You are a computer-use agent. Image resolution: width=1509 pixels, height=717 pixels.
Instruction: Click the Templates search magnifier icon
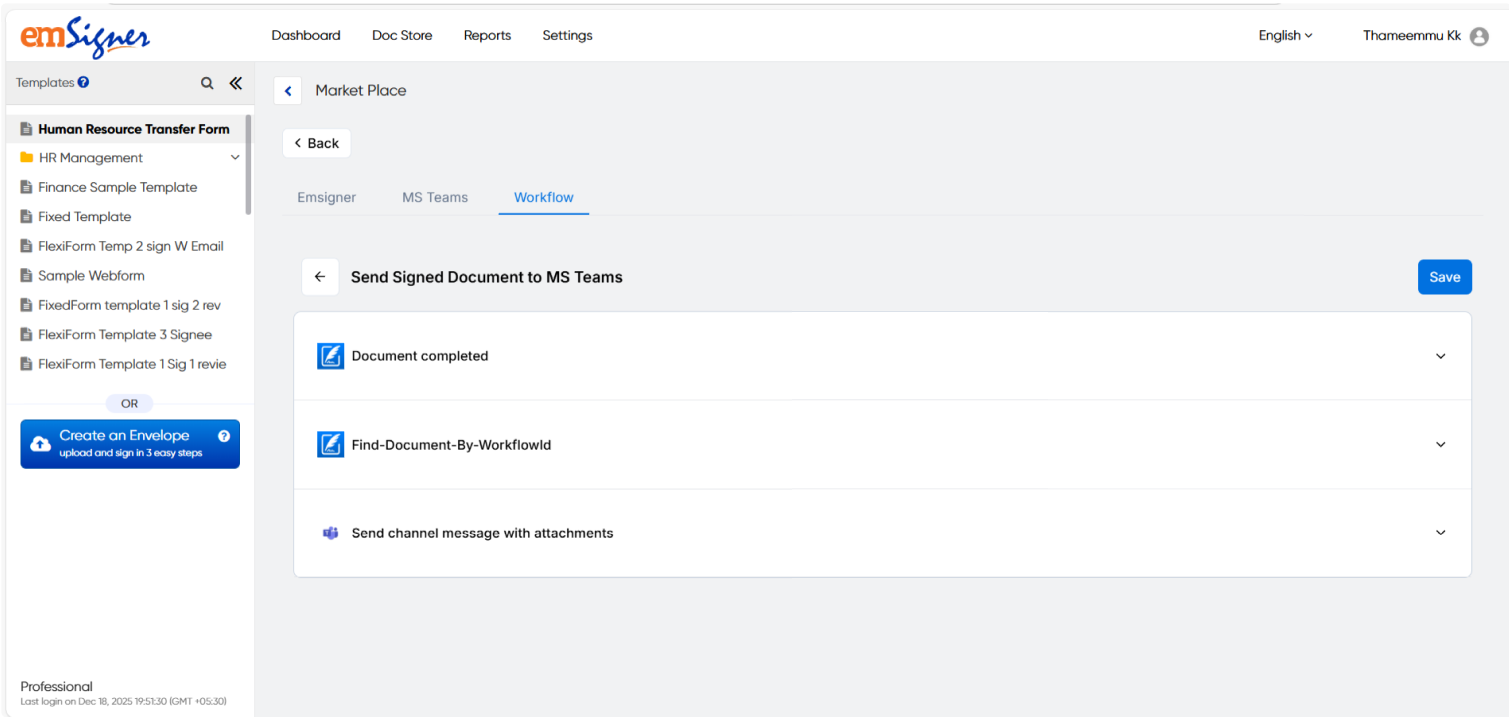(207, 83)
